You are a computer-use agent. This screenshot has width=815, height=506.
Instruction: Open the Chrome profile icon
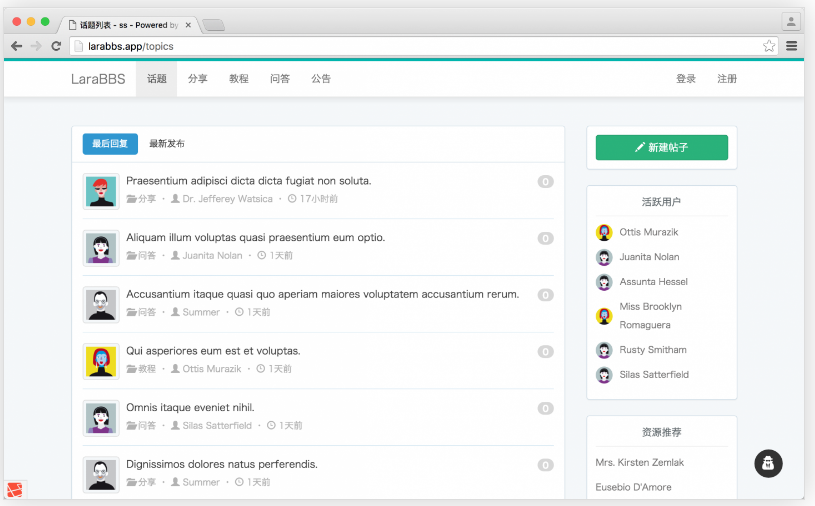tap(791, 22)
